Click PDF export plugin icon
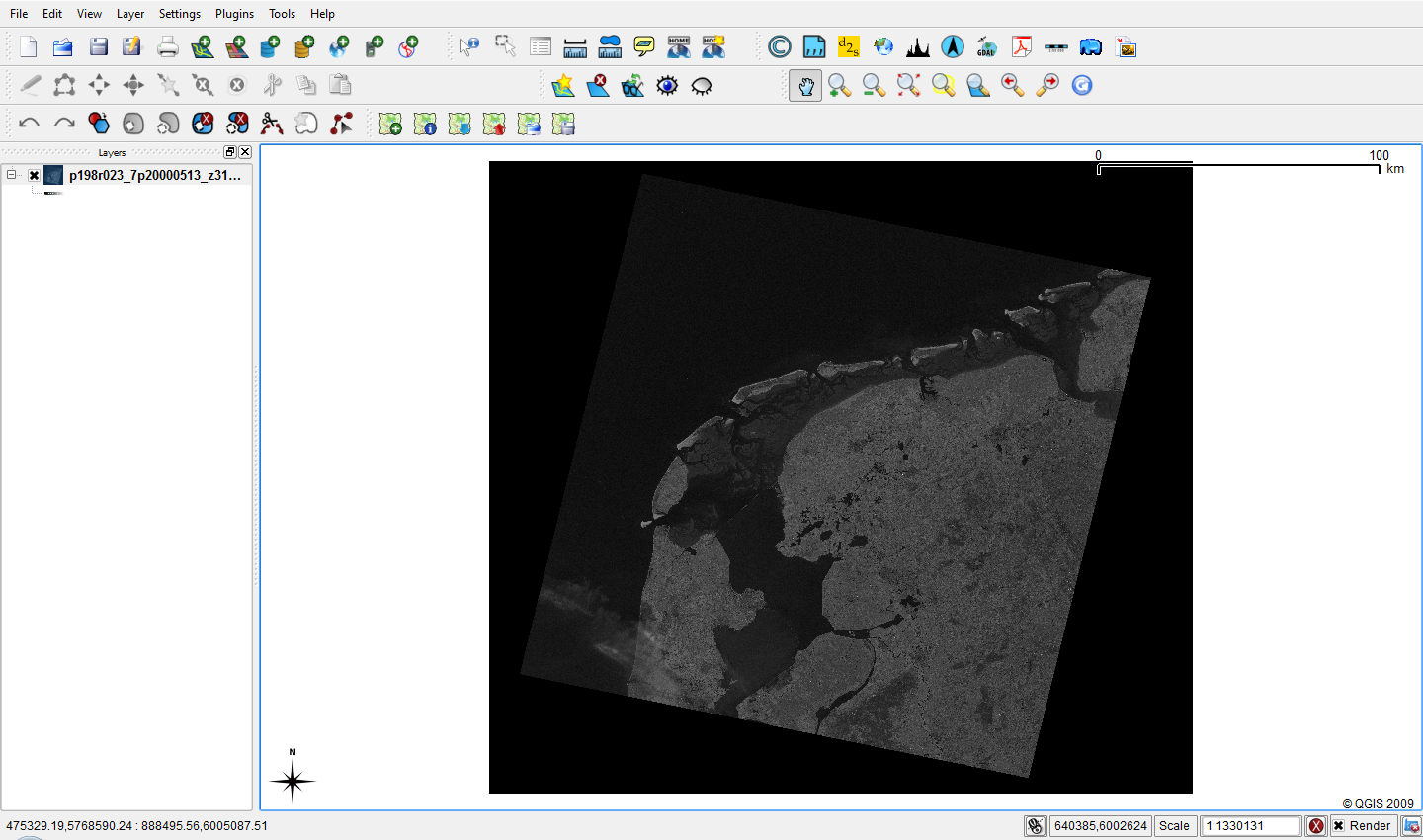Image resolution: width=1423 pixels, height=840 pixels. (x=1022, y=46)
